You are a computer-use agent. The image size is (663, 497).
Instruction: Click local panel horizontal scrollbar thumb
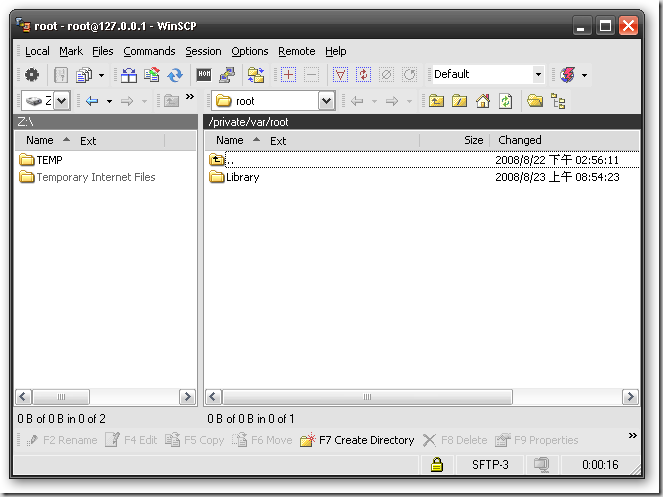tap(61, 397)
